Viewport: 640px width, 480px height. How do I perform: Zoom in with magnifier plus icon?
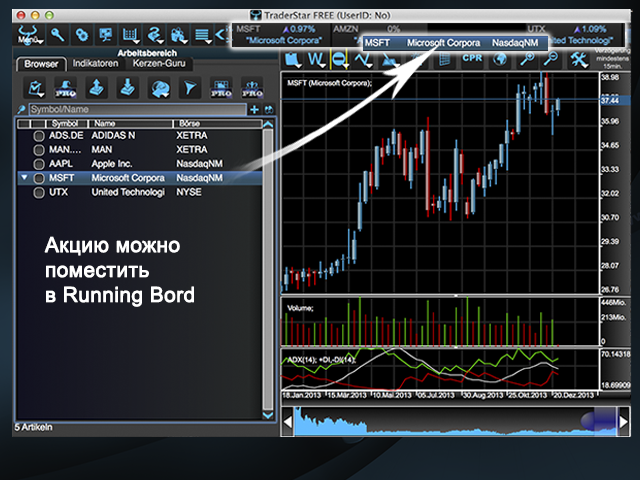(527, 60)
